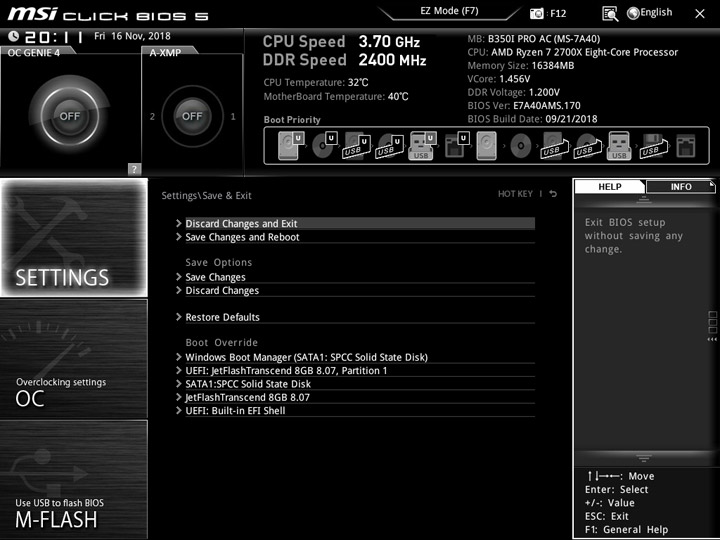Open the OC overclocking settings tile

click(x=74, y=359)
